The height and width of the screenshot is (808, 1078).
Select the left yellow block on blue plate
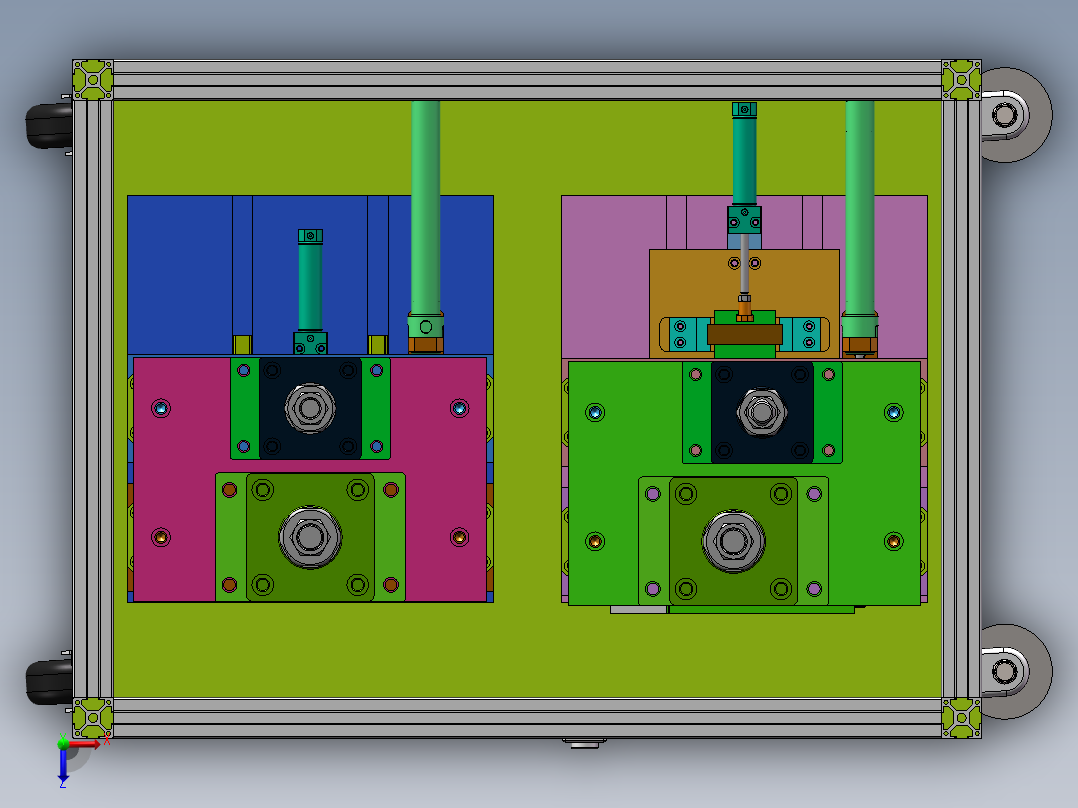click(242, 345)
